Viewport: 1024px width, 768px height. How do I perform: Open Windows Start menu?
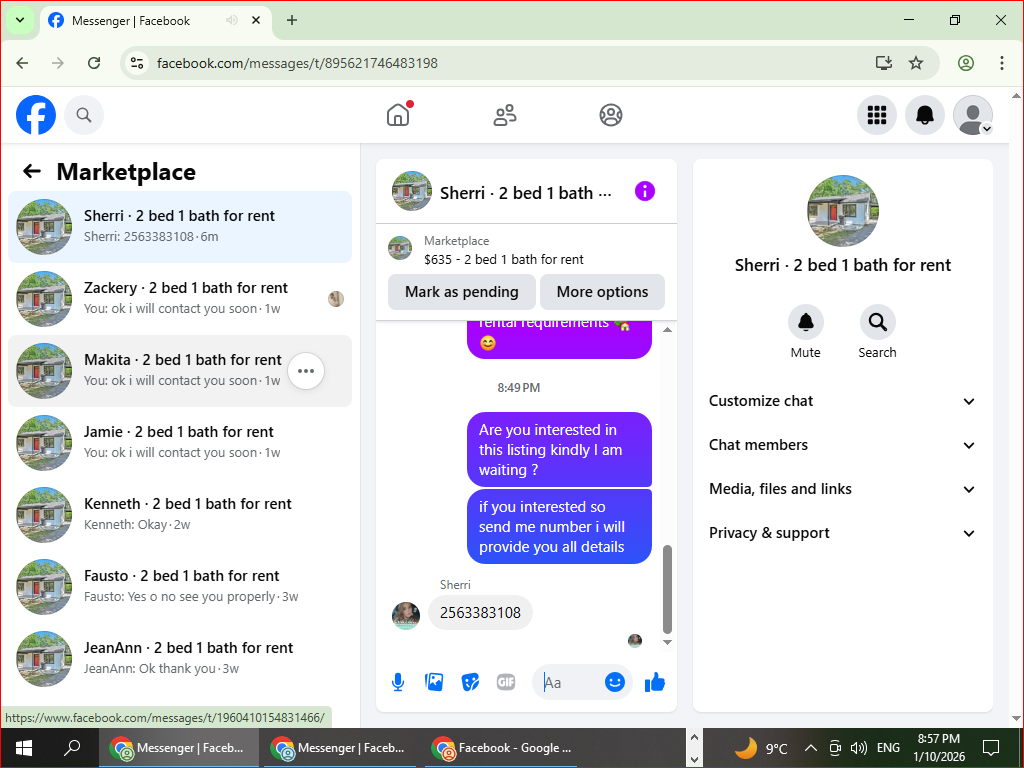[x=24, y=748]
